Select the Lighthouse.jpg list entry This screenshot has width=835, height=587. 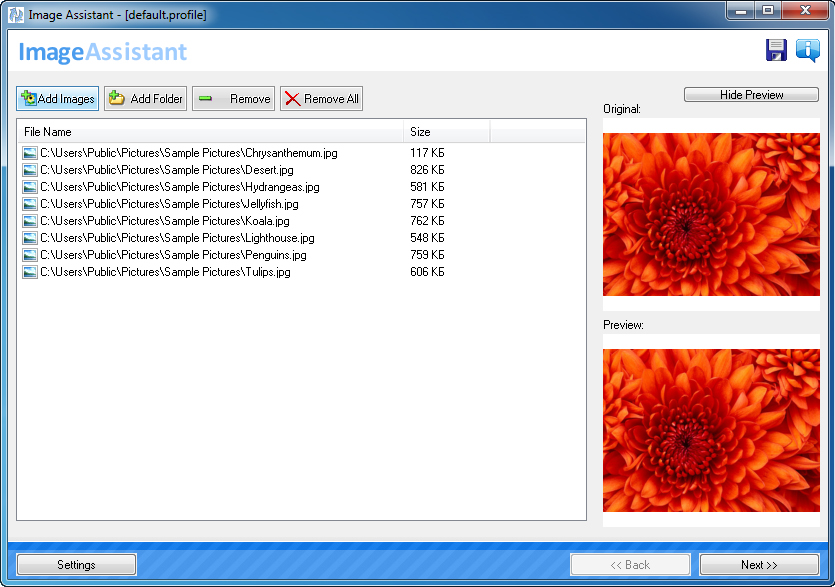pyautogui.click(x=177, y=238)
